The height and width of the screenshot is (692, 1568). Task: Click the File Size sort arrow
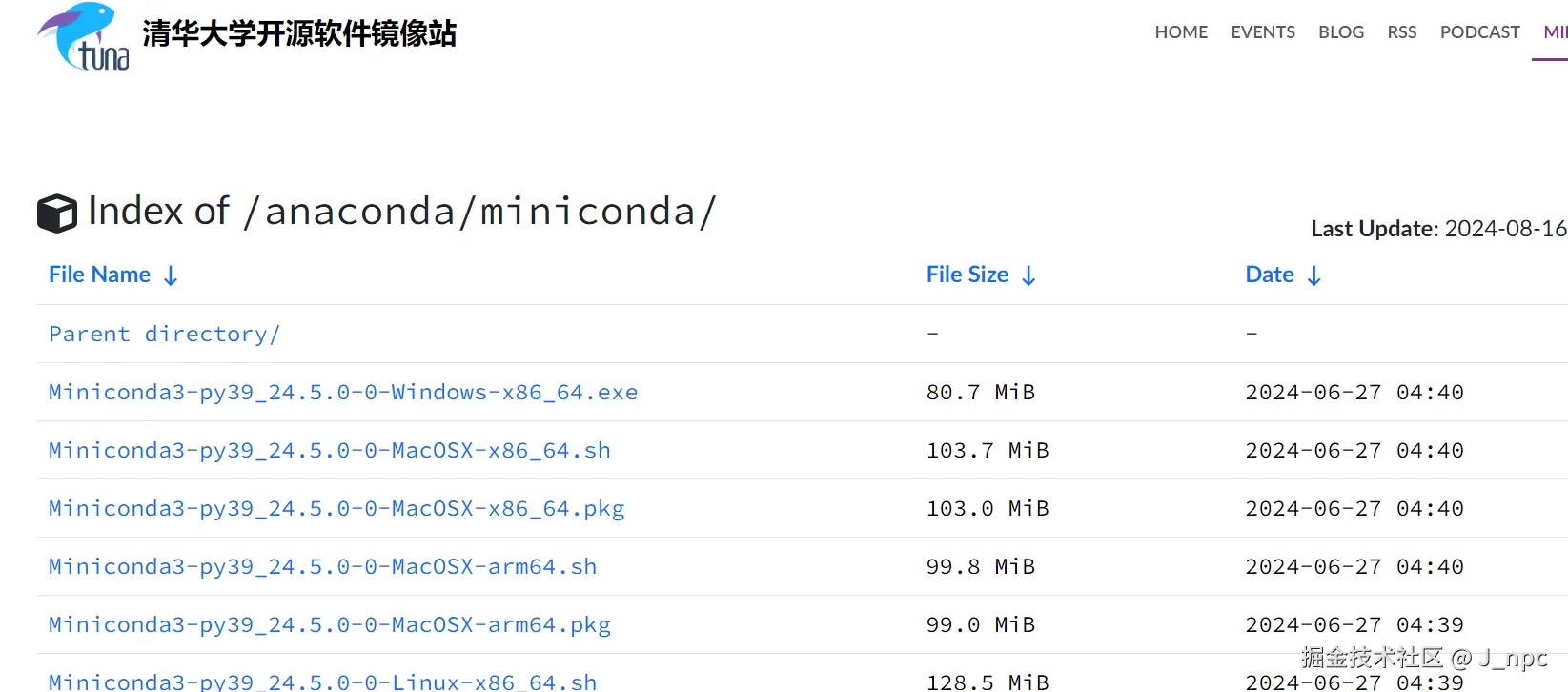[1028, 275]
